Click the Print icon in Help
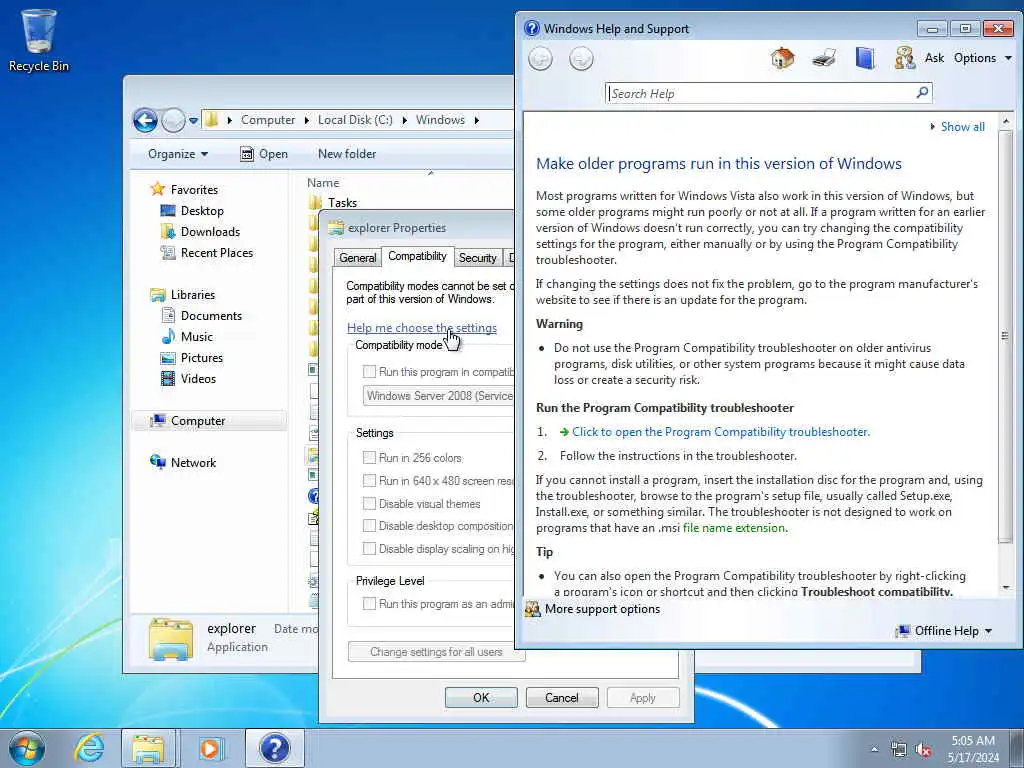Viewport: 1024px width, 768px height. click(824, 58)
